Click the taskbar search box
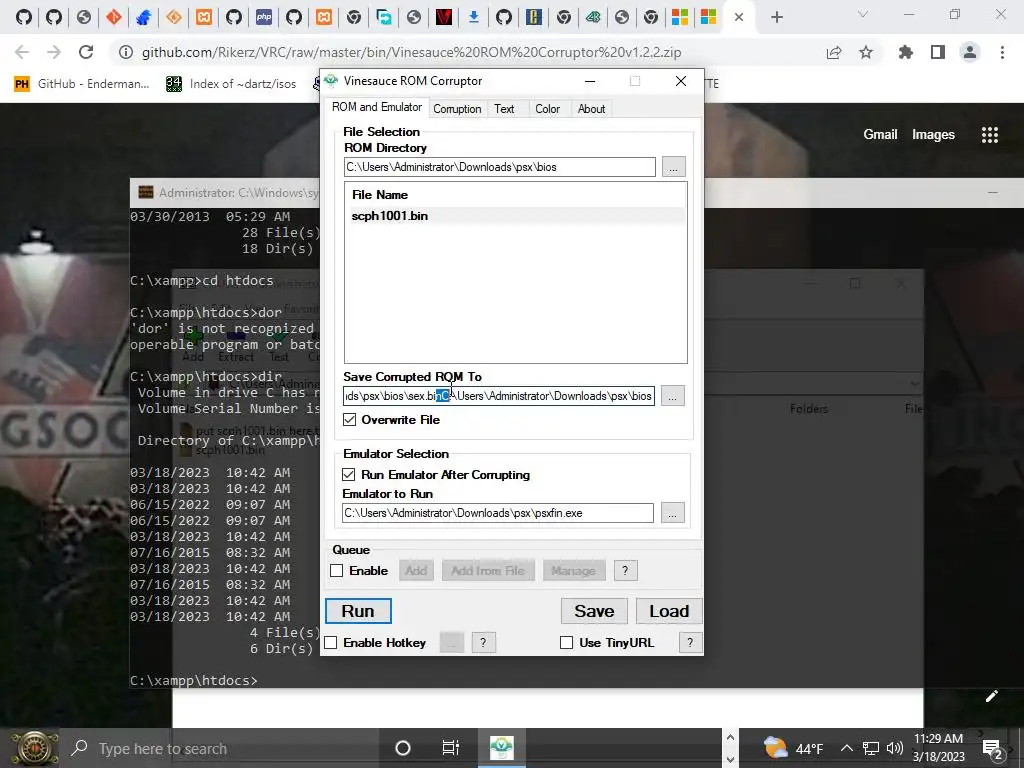 219,748
